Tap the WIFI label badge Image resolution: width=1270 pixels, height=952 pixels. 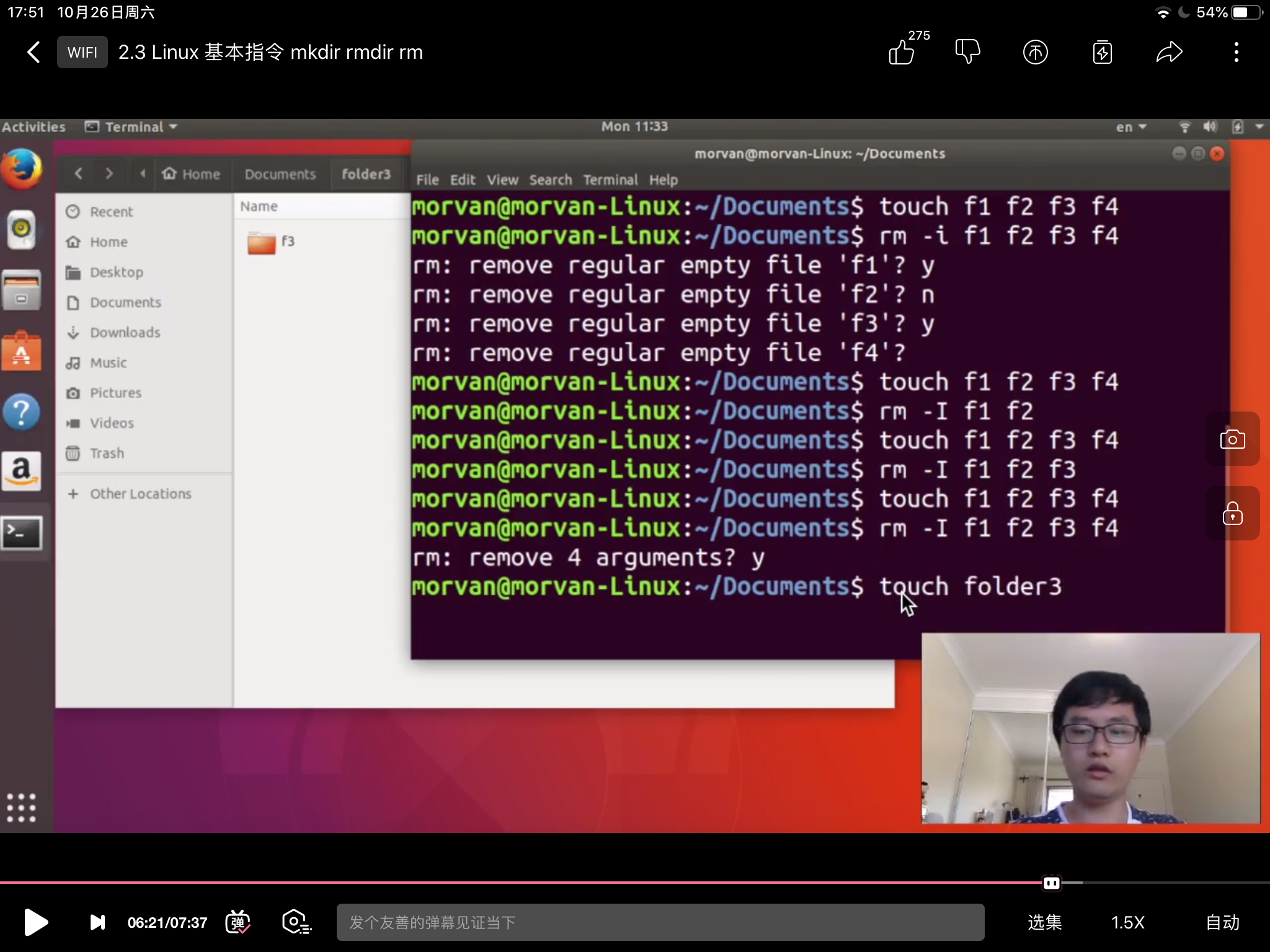click(82, 52)
